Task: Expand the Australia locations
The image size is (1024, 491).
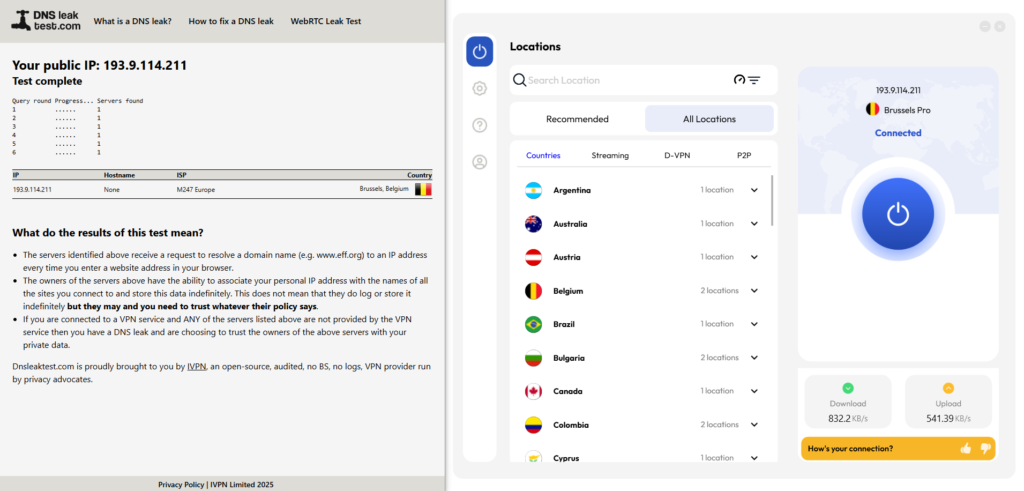Action: 754,224
